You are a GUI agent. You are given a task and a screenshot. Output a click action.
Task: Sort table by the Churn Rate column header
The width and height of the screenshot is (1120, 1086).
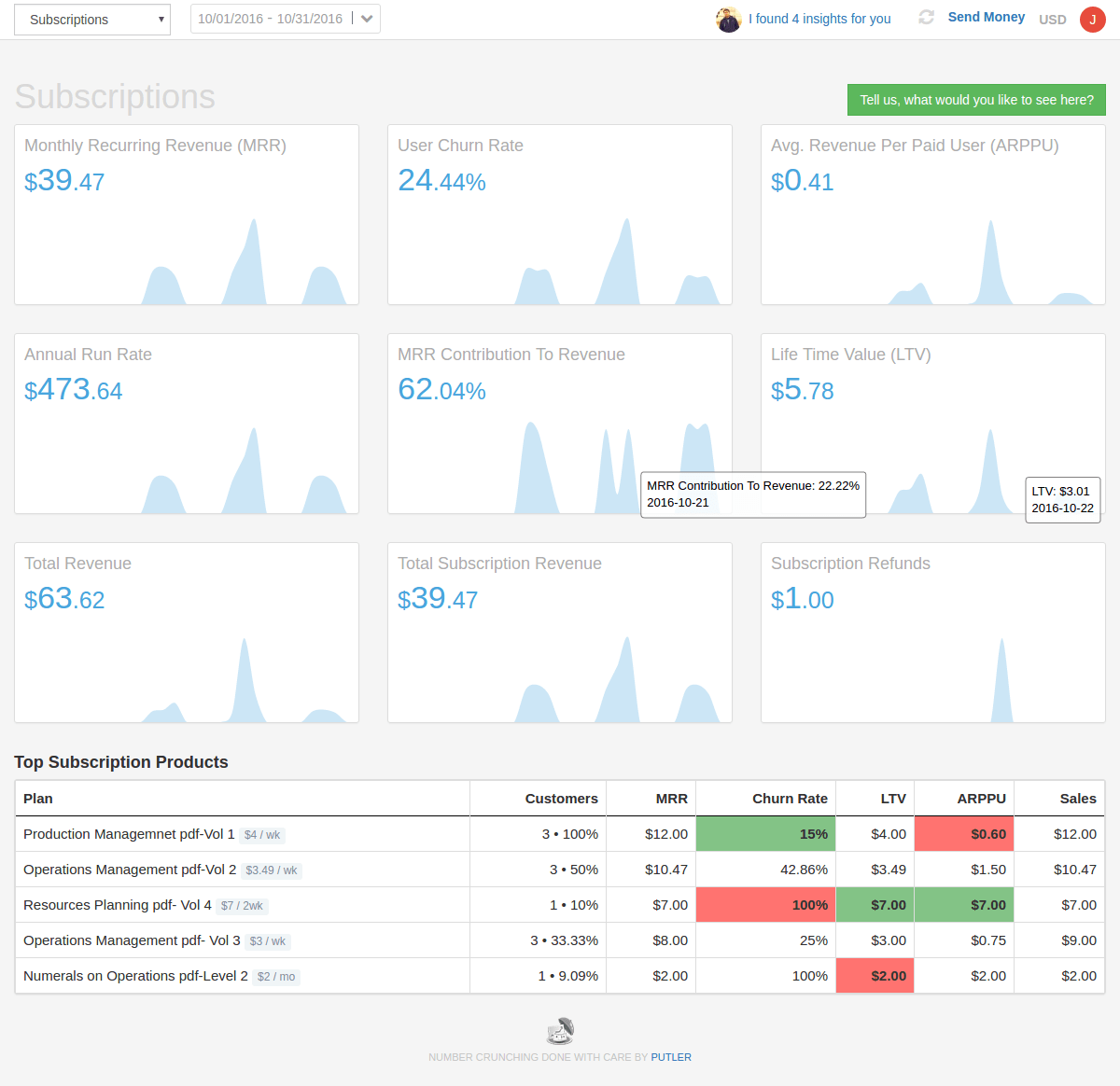tap(790, 798)
